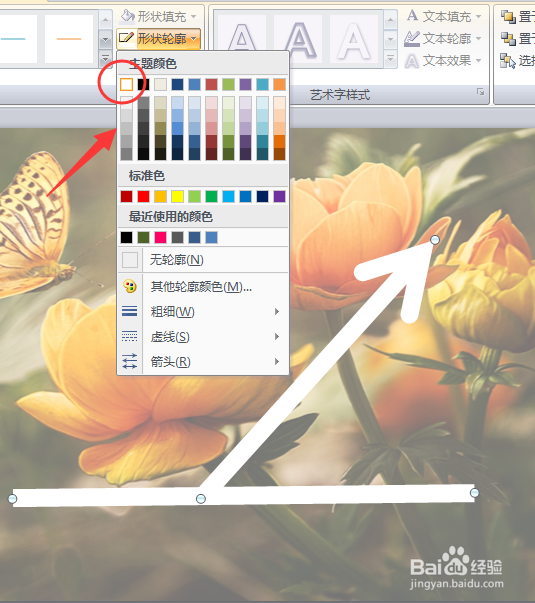Expand the WordArt styles gallery more button
This screenshot has width=535, height=603.
click(390, 59)
